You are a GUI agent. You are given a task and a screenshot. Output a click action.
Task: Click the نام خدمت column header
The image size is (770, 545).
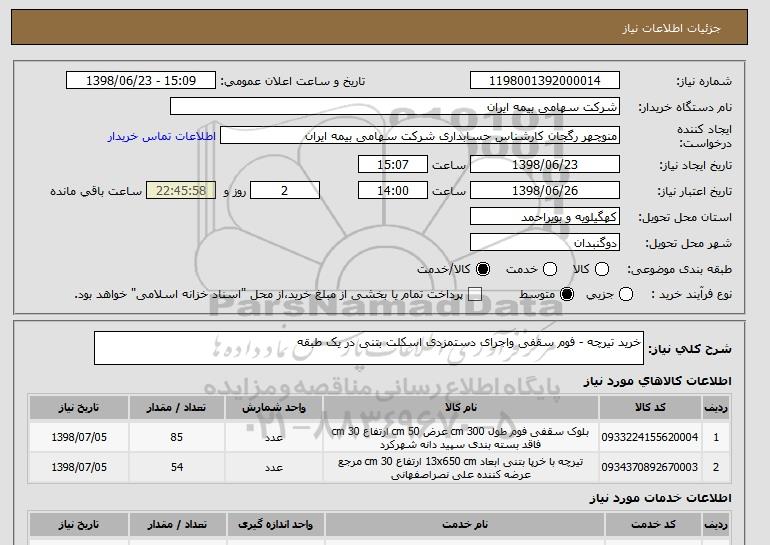pos(465,525)
